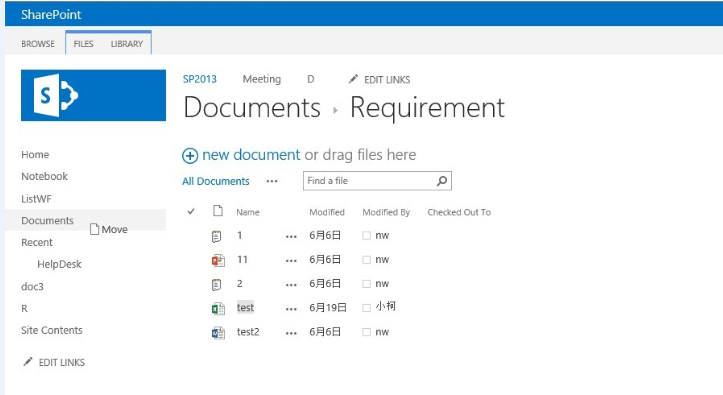Image resolution: width=723 pixels, height=395 pixels.
Task: Tick the presence checkbox beside 小柯
Action: (367, 307)
